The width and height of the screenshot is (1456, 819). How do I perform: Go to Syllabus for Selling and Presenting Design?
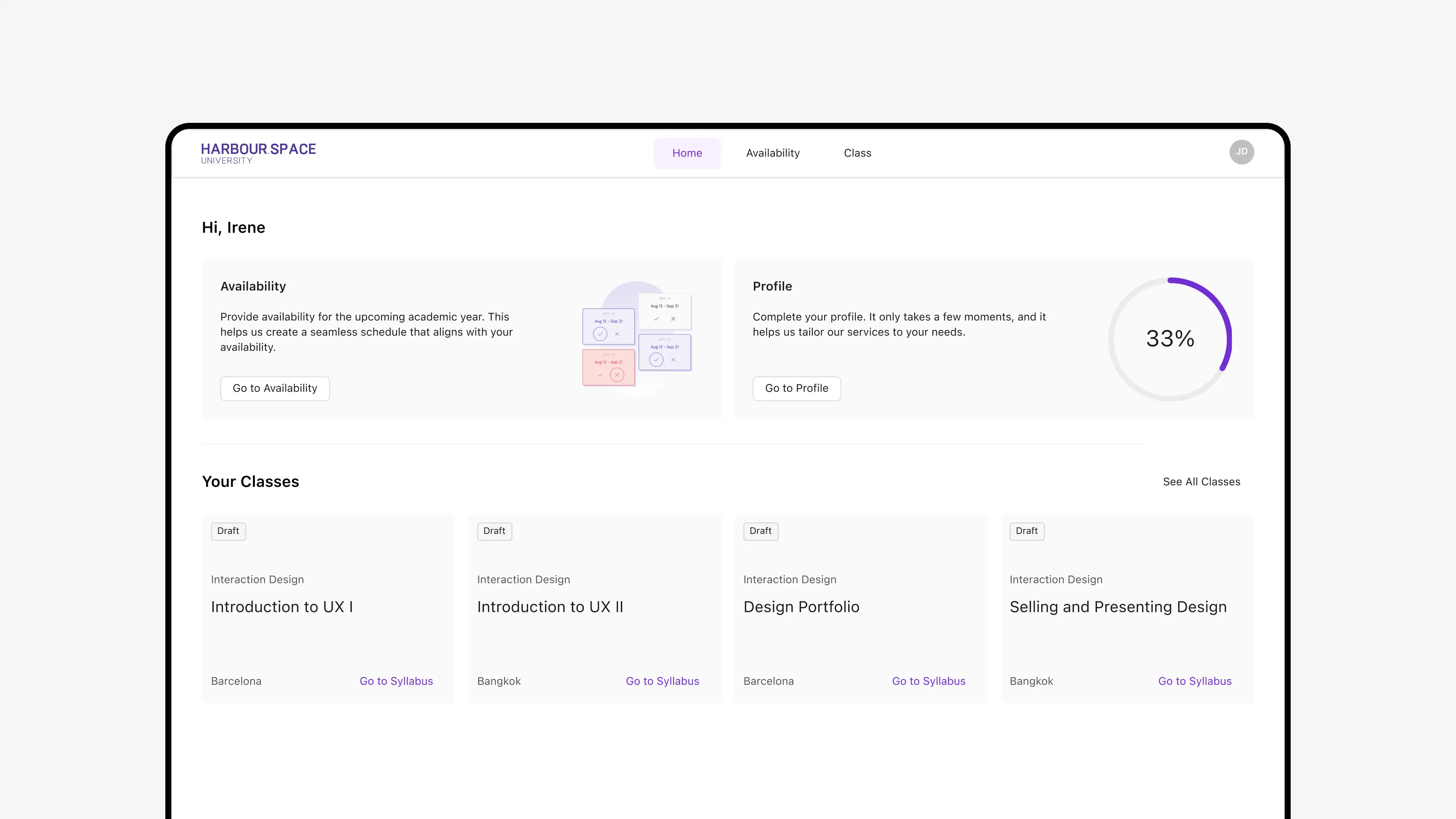click(x=1194, y=681)
